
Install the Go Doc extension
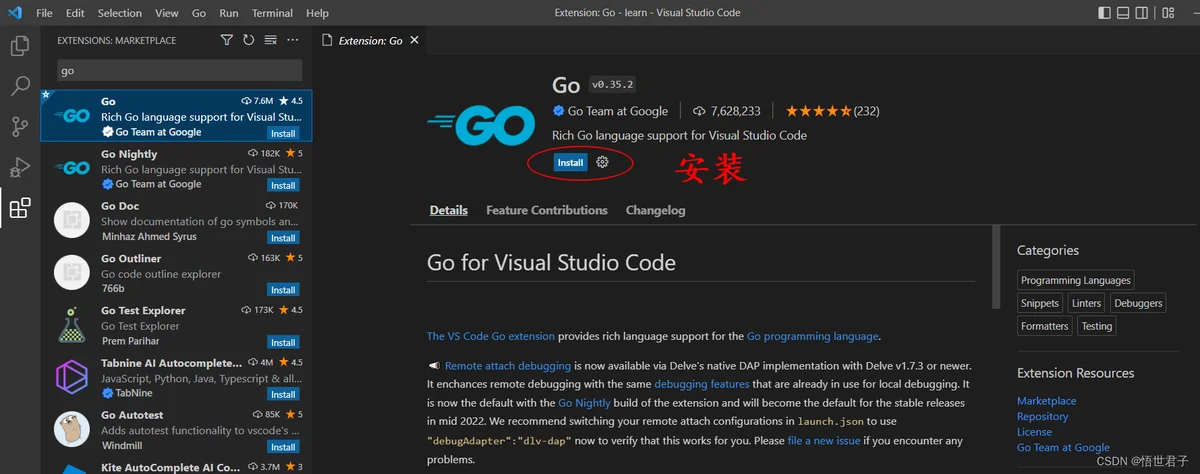coord(283,238)
